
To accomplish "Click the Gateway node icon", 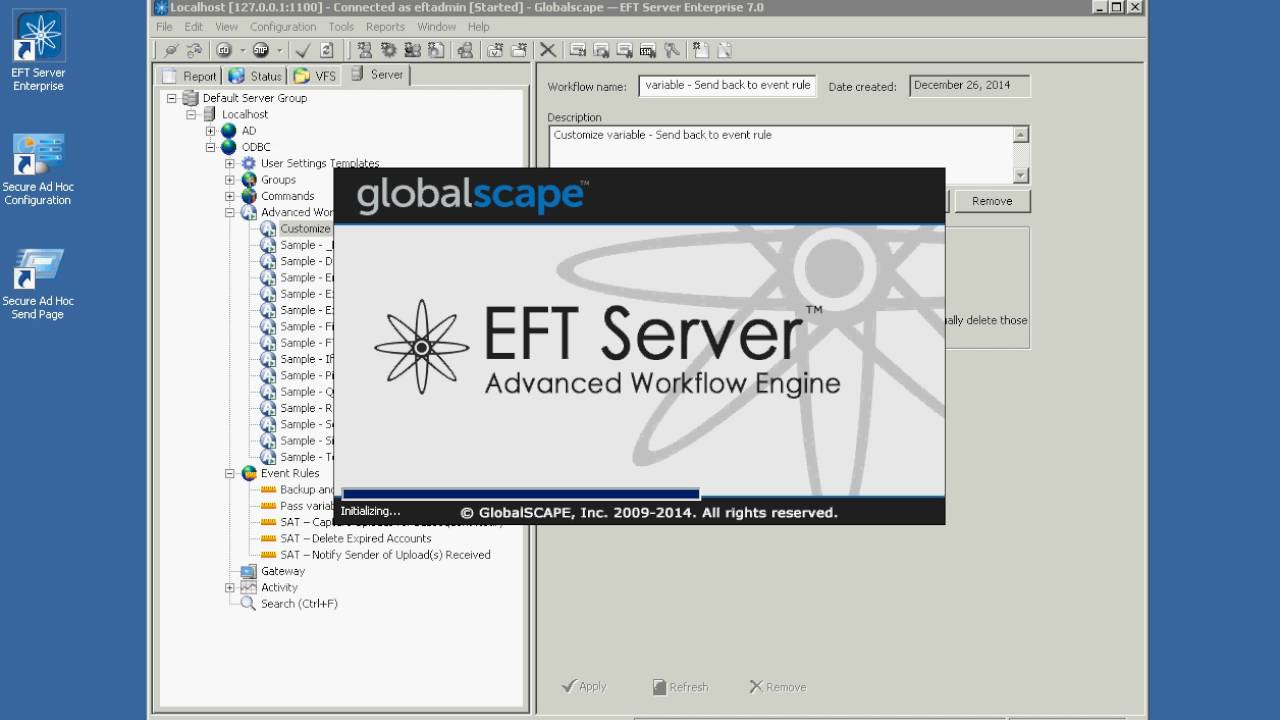I will click(x=248, y=571).
